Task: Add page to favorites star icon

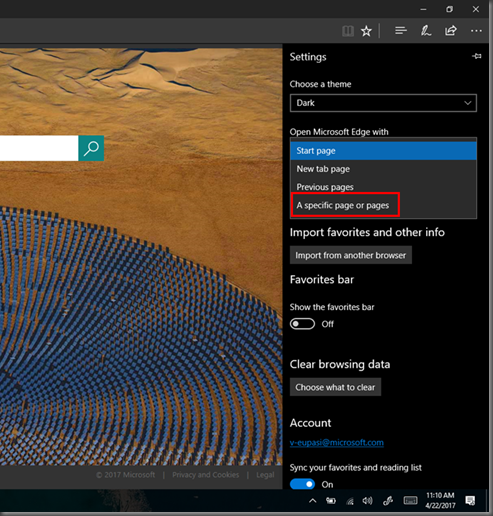Action: coord(366,31)
